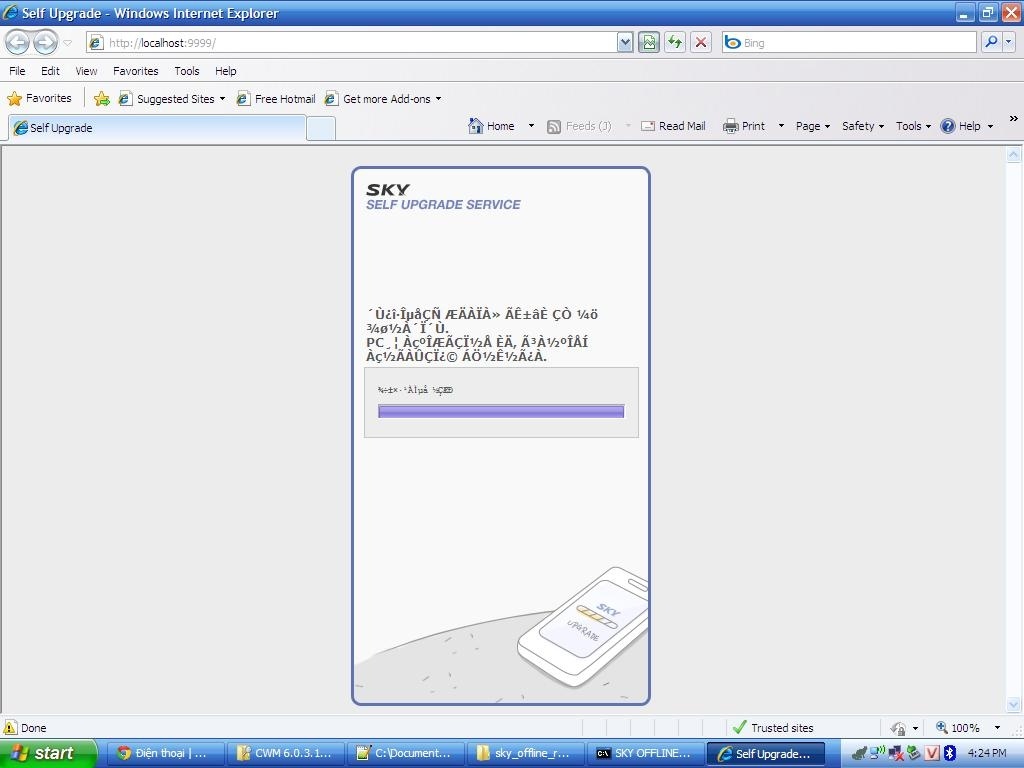Viewport: 1024px width, 768px height.
Task: Open Read Mail from toolbar
Action: tap(673, 126)
